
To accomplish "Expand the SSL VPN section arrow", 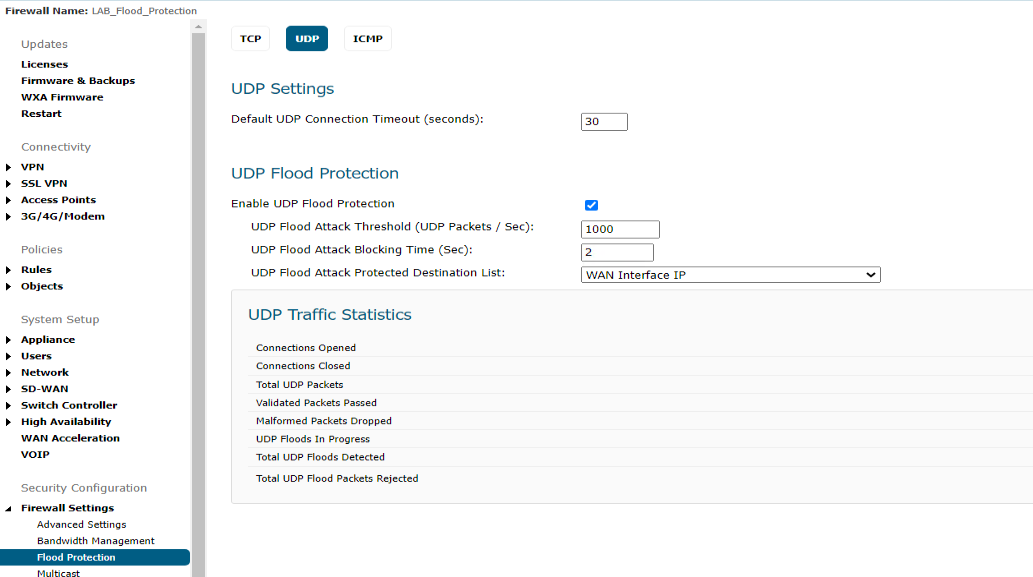I will (x=9, y=184).
